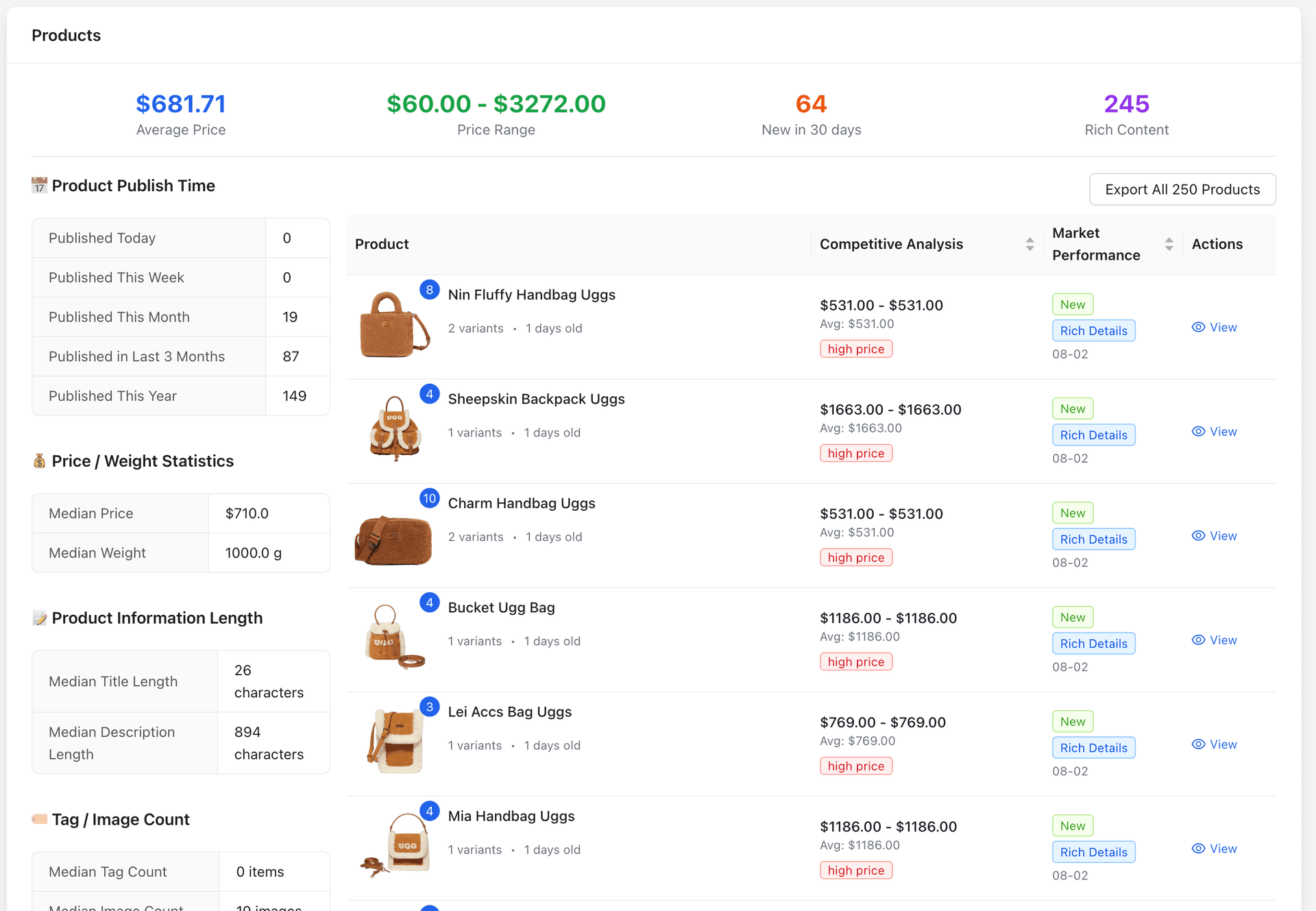This screenshot has width=1316, height=911.
Task: Click the New tag on Nin Fluffy Handbag row
Action: [x=1073, y=304]
